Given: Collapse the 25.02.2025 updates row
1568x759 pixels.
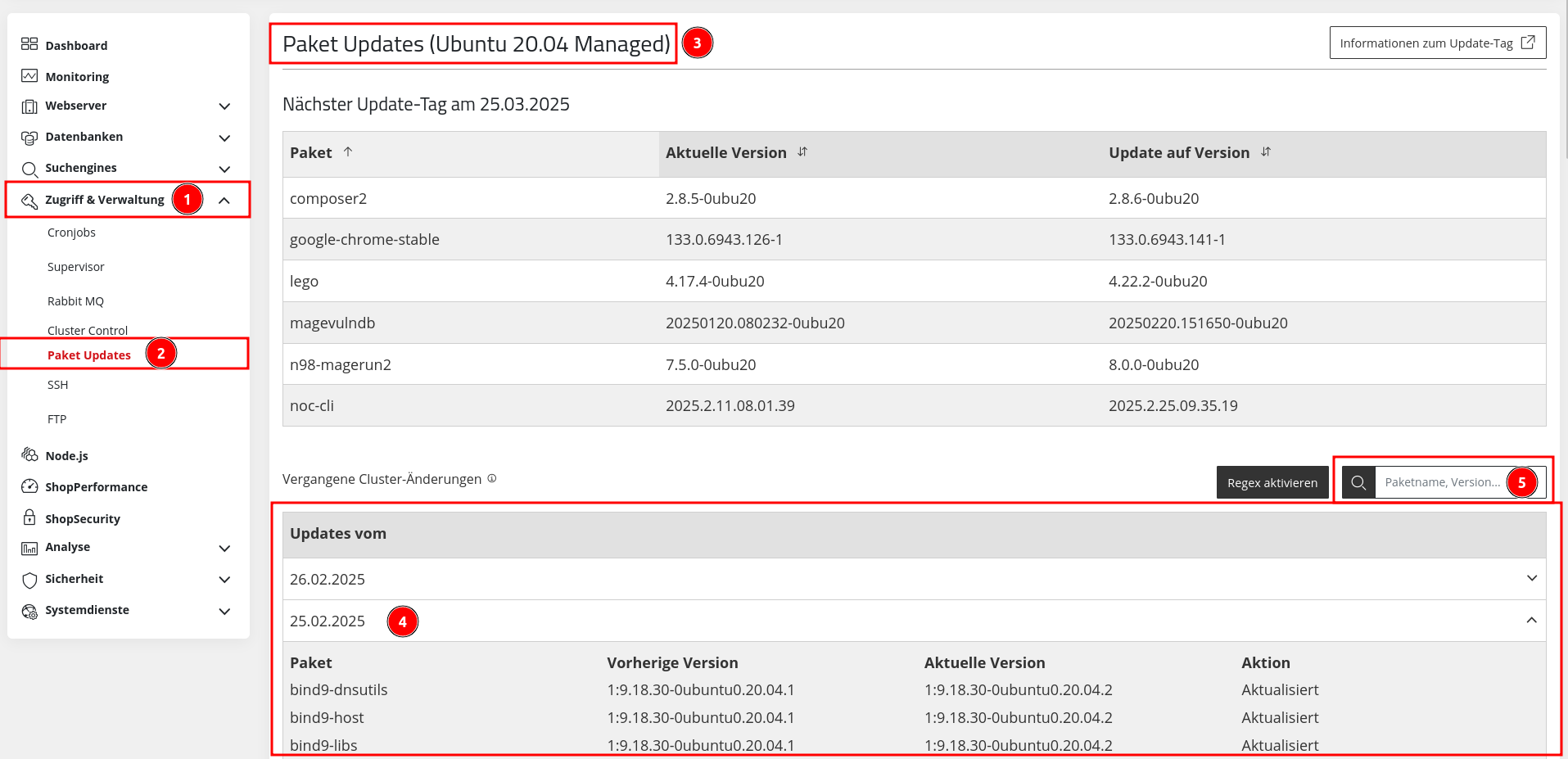Looking at the screenshot, I should (x=914, y=621).
